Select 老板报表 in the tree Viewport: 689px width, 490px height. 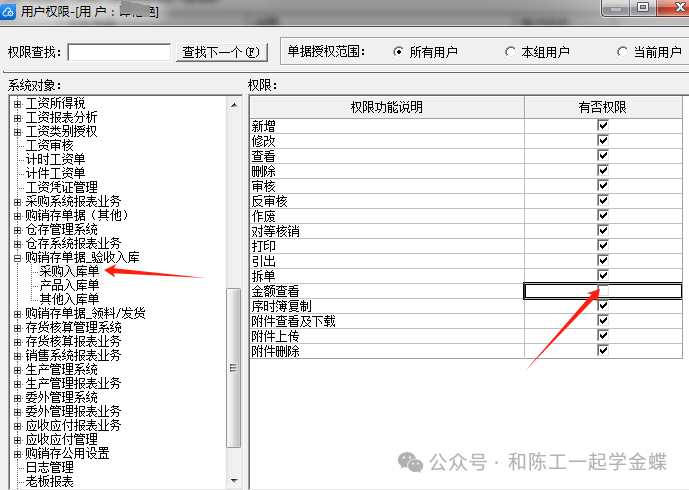click(49, 481)
